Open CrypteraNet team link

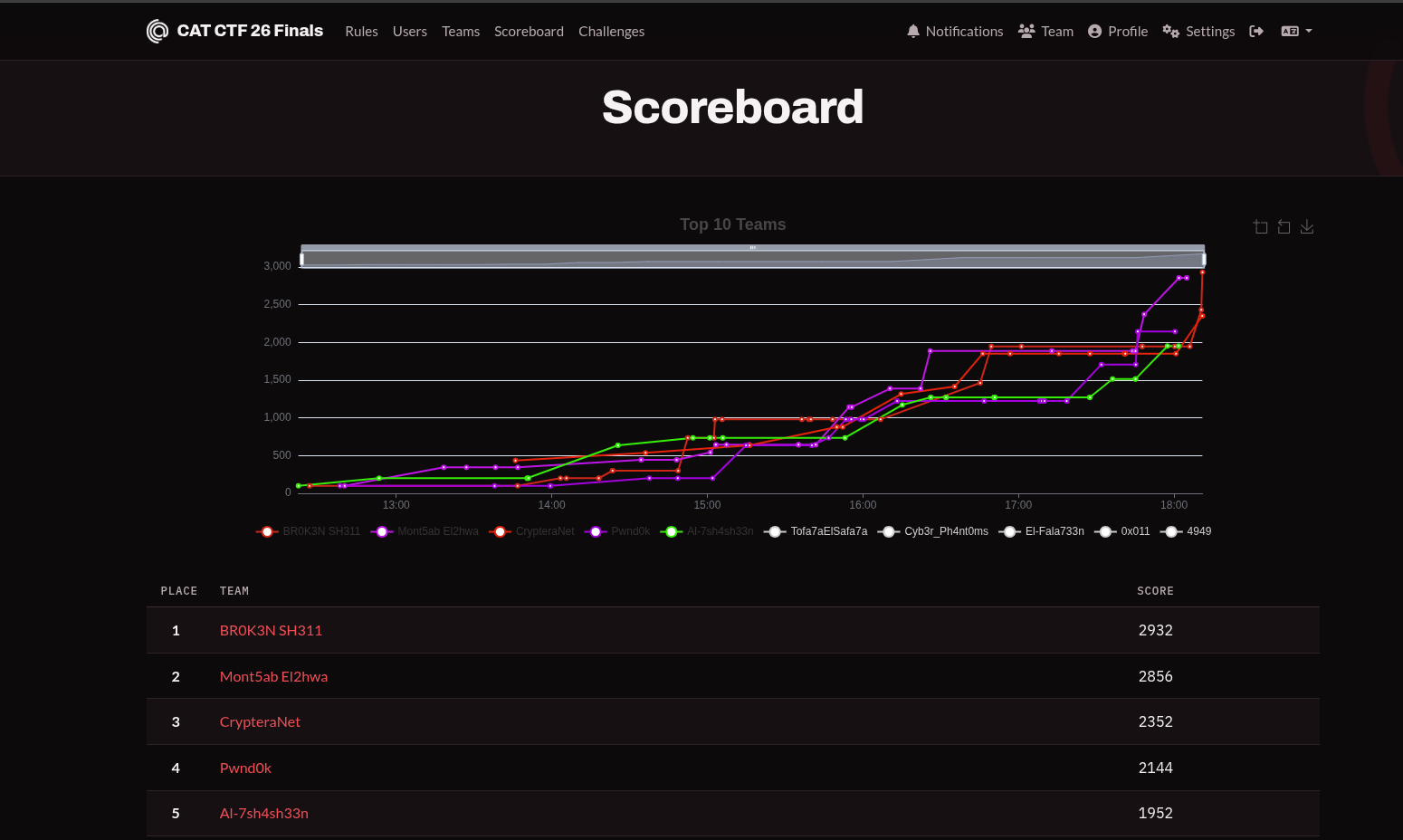(260, 722)
